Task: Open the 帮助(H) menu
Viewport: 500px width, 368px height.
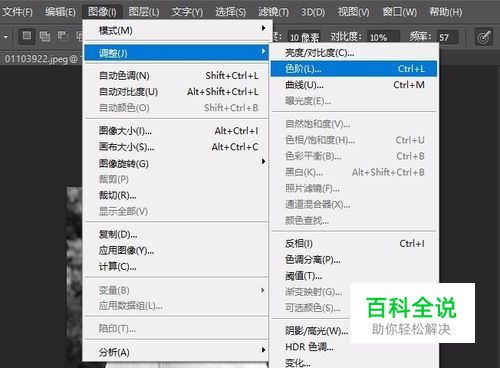Action: coord(446,12)
